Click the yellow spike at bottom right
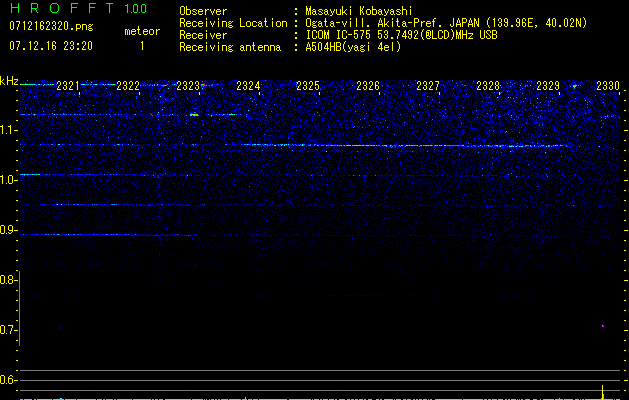The image size is (629, 400). coord(603,390)
